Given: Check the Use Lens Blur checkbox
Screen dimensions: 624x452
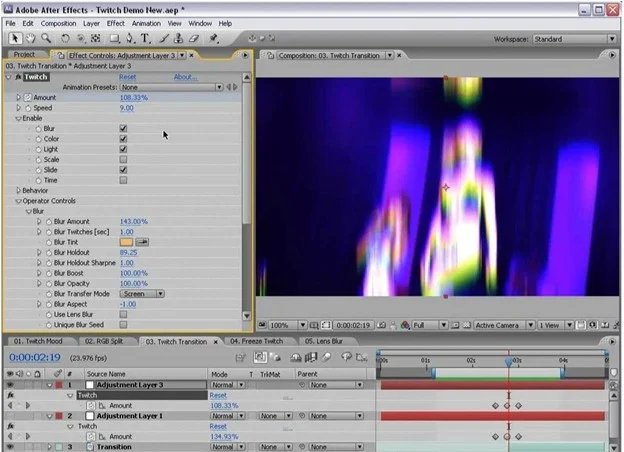Looking at the screenshot, I should [x=123, y=314].
